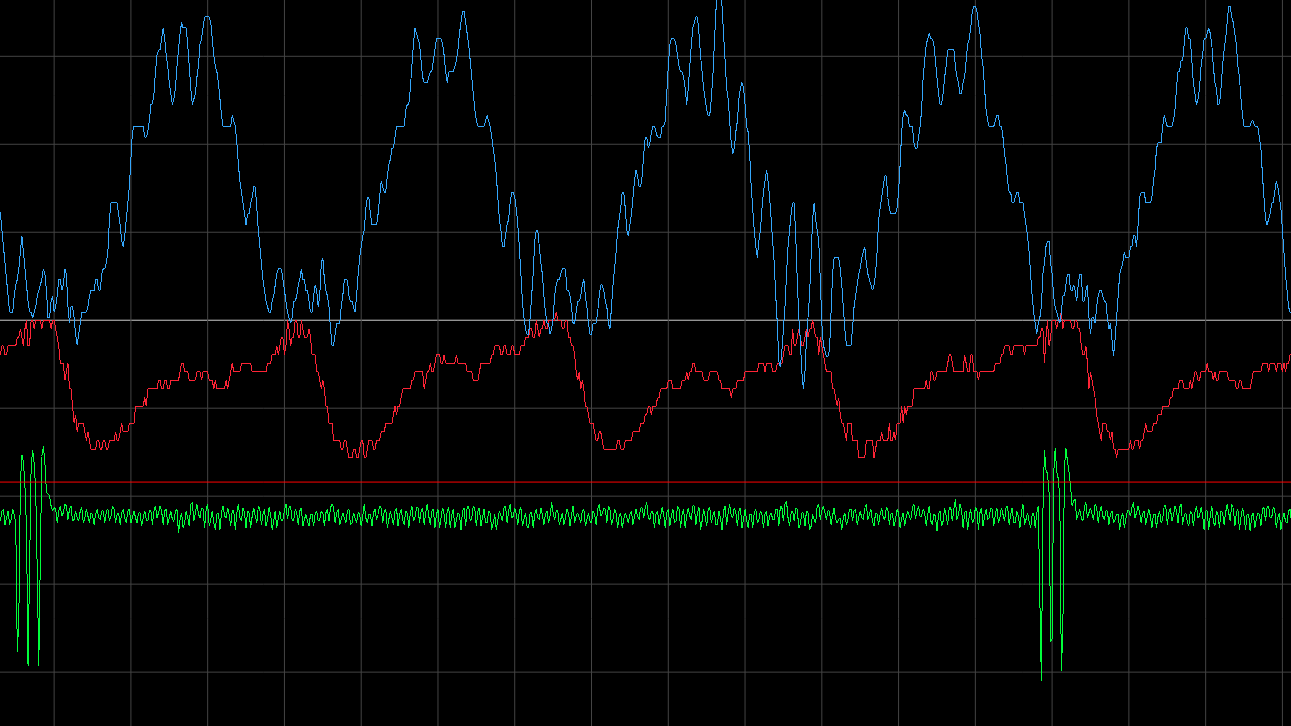Click the right green spike burst
This screenshot has height=726, width=1291.
1054,560
